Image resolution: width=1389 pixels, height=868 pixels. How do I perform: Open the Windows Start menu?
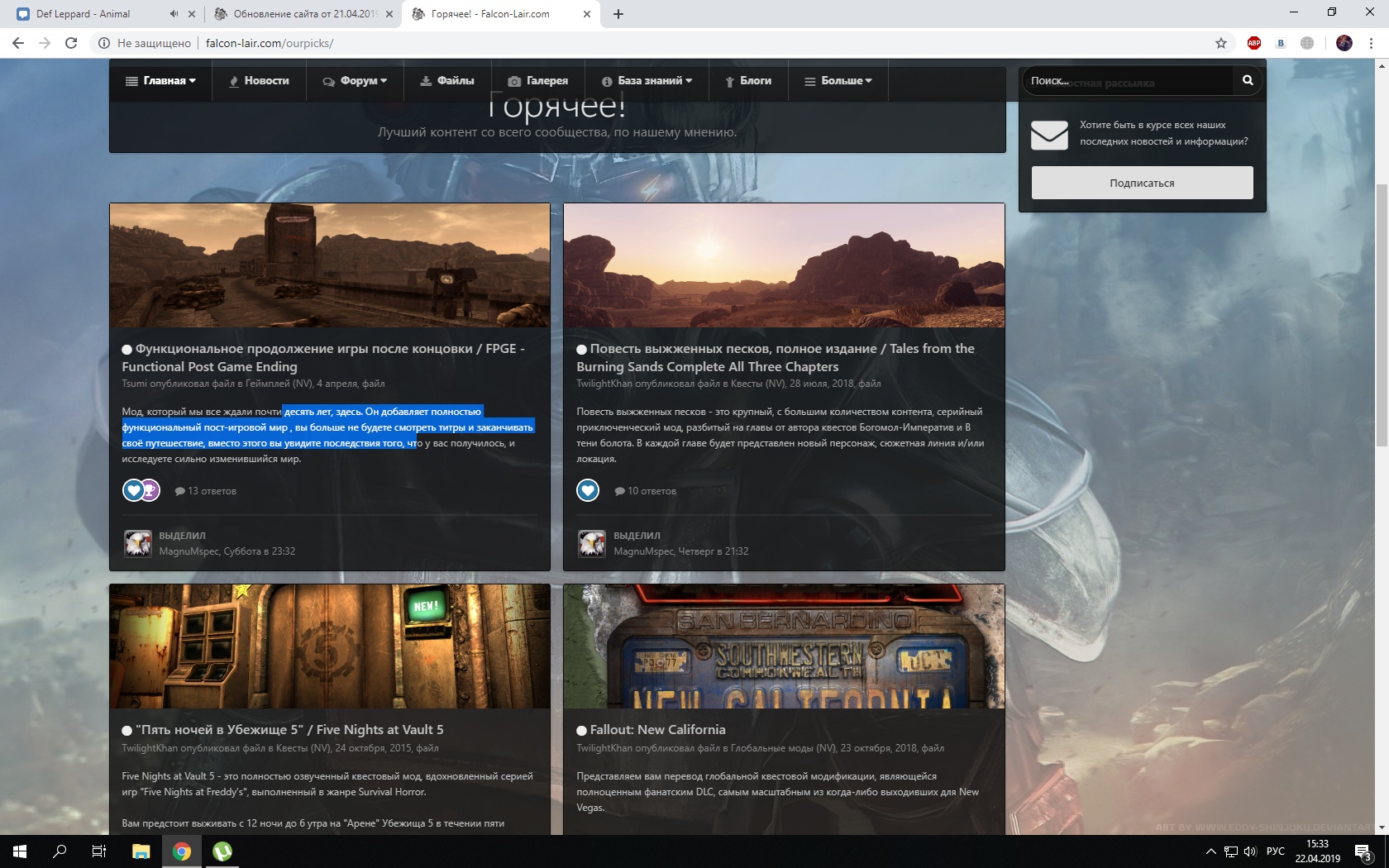coord(20,851)
